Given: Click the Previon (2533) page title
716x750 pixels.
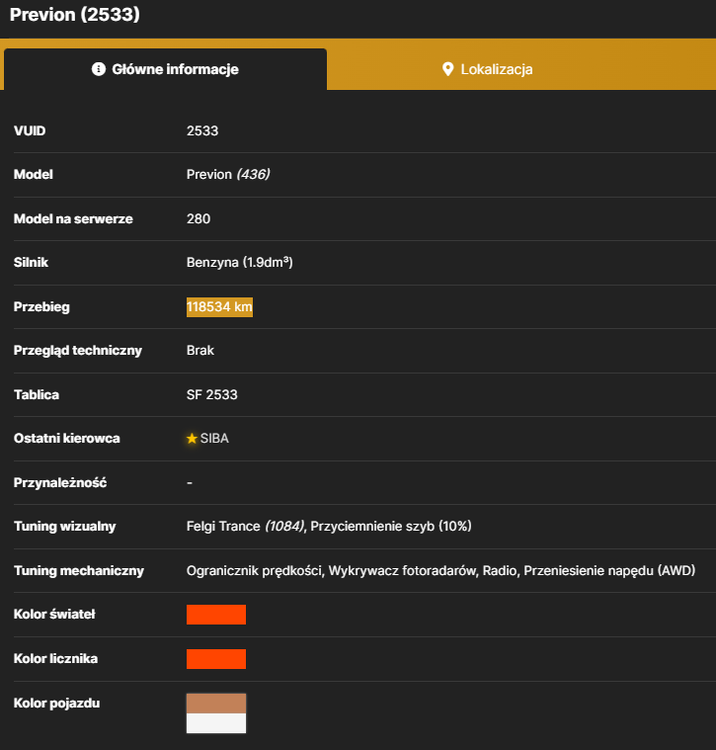Looking at the screenshot, I should point(75,14).
